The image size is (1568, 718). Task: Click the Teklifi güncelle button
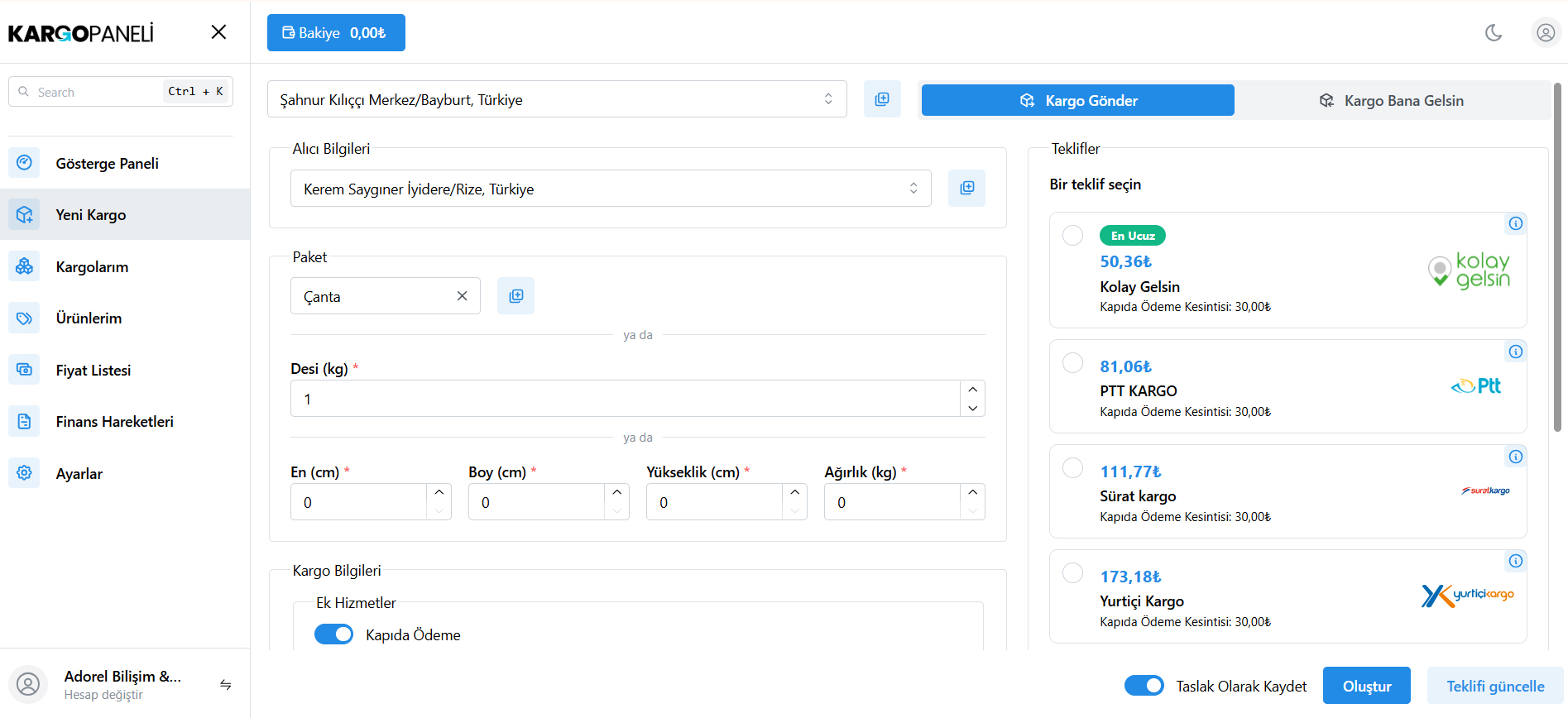coord(1494,686)
